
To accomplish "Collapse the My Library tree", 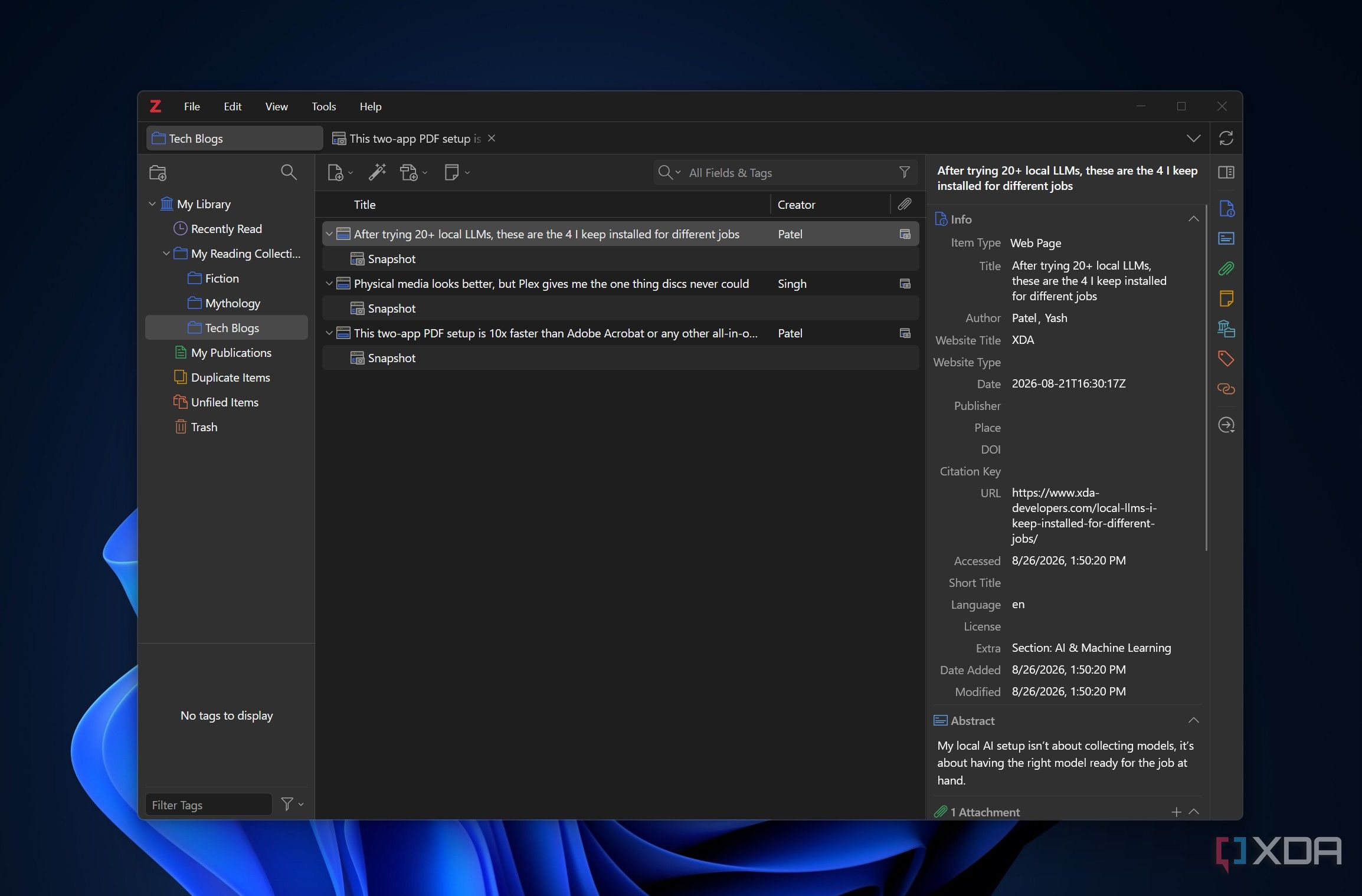I will pos(152,204).
